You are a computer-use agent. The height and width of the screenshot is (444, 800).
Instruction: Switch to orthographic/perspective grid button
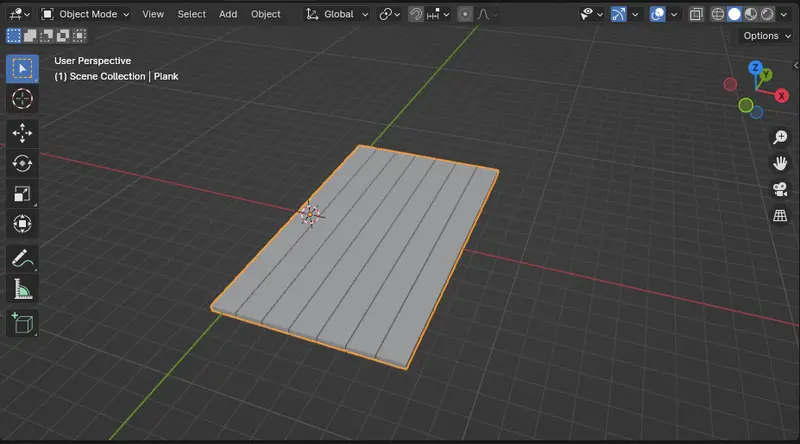(780, 215)
